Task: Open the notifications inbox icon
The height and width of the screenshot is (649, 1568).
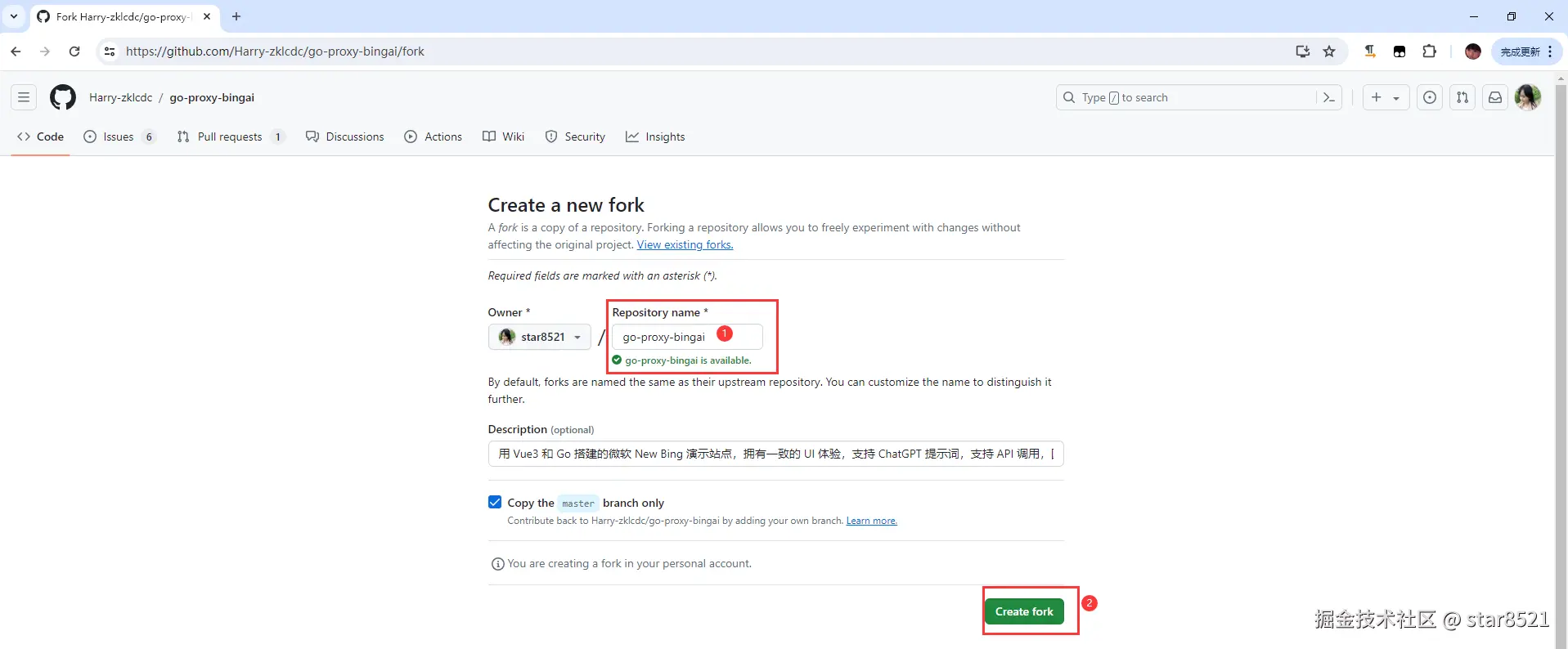Action: (x=1494, y=97)
